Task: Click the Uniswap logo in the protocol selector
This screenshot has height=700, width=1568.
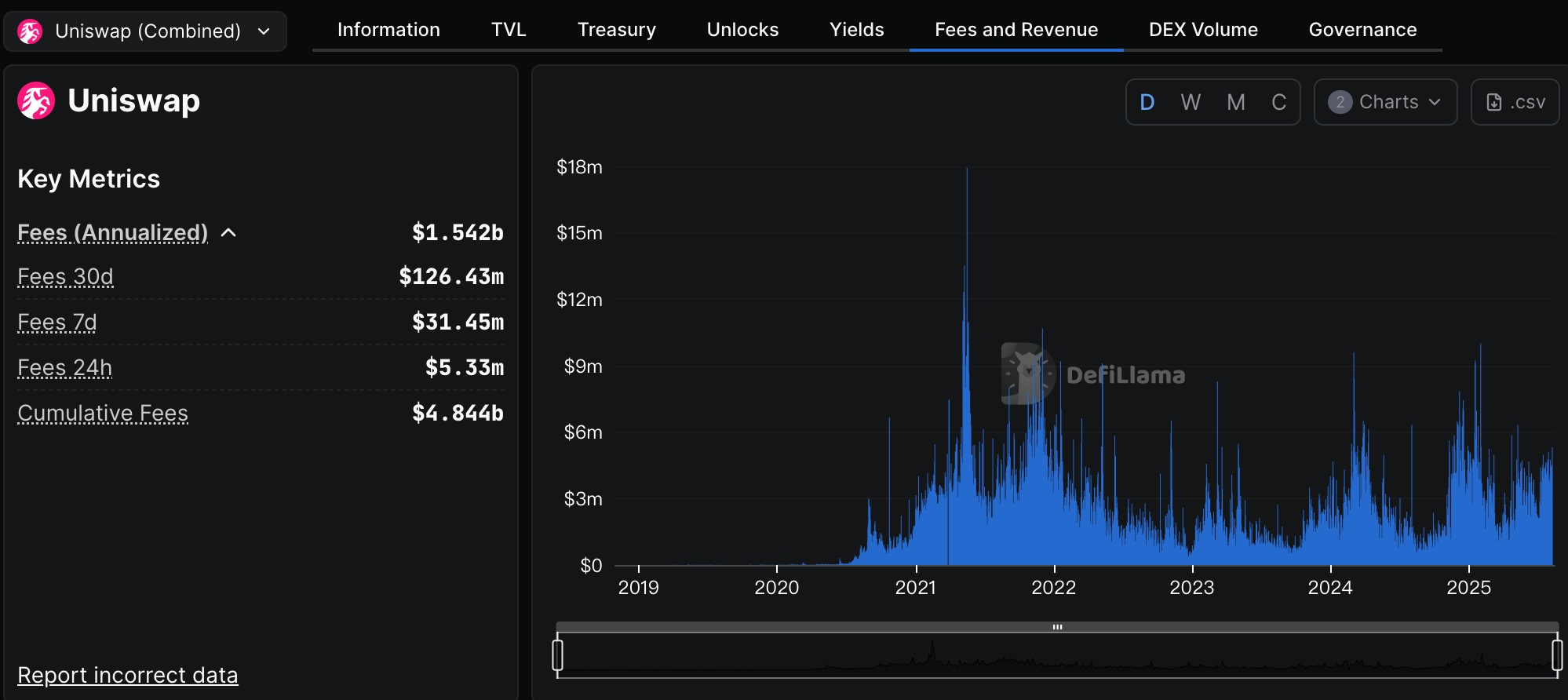Action: (x=30, y=31)
